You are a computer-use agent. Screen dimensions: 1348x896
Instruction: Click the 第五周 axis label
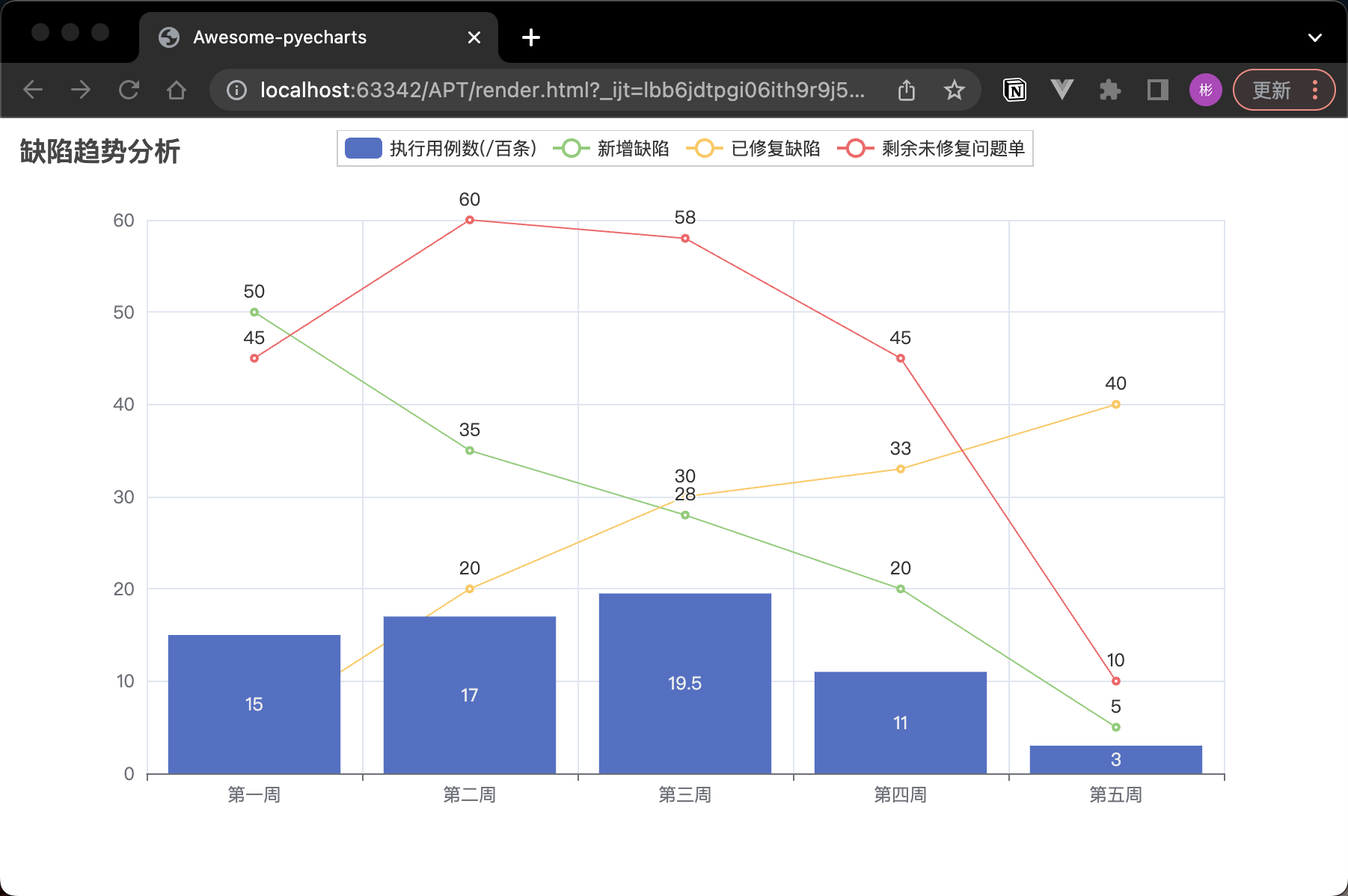point(1116,794)
